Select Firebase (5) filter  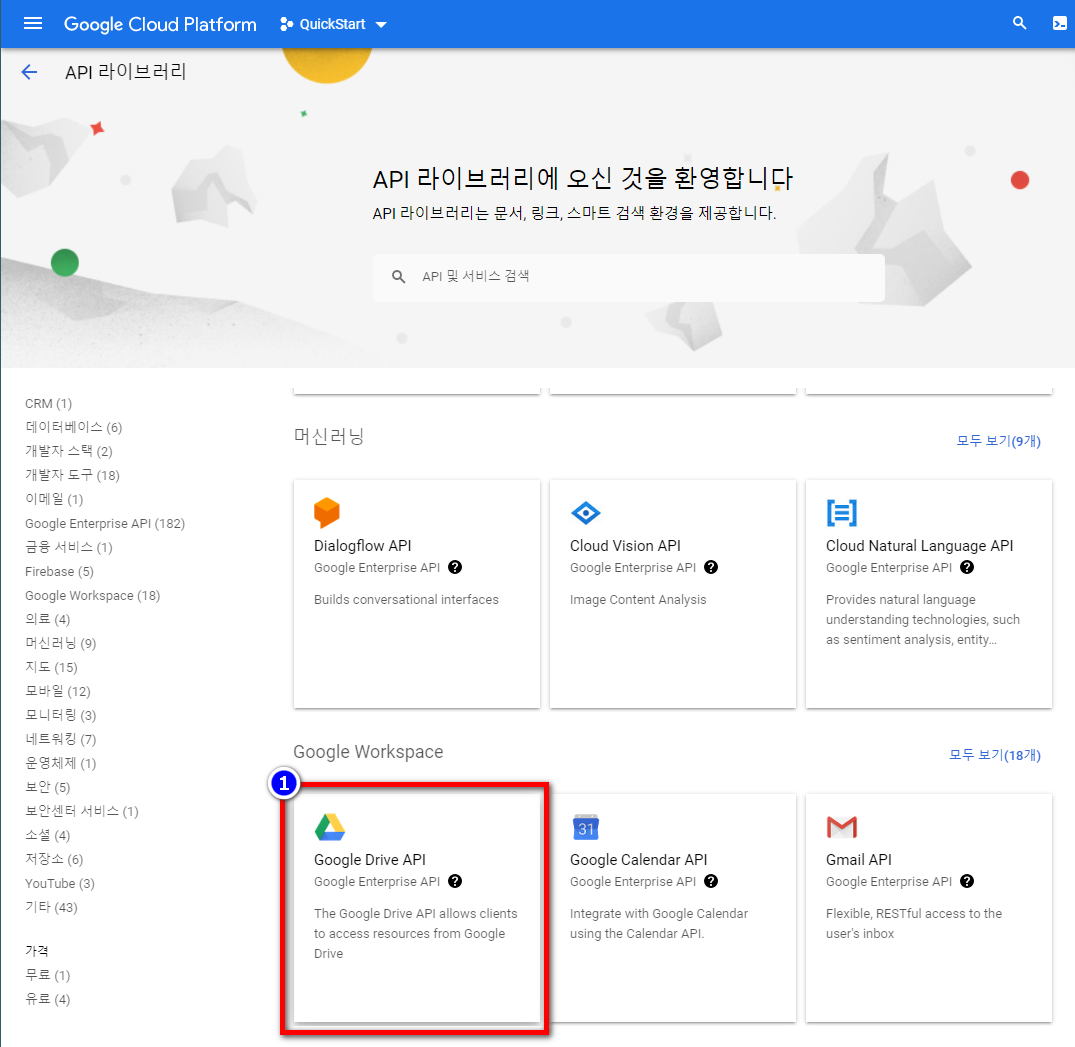tap(59, 571)
